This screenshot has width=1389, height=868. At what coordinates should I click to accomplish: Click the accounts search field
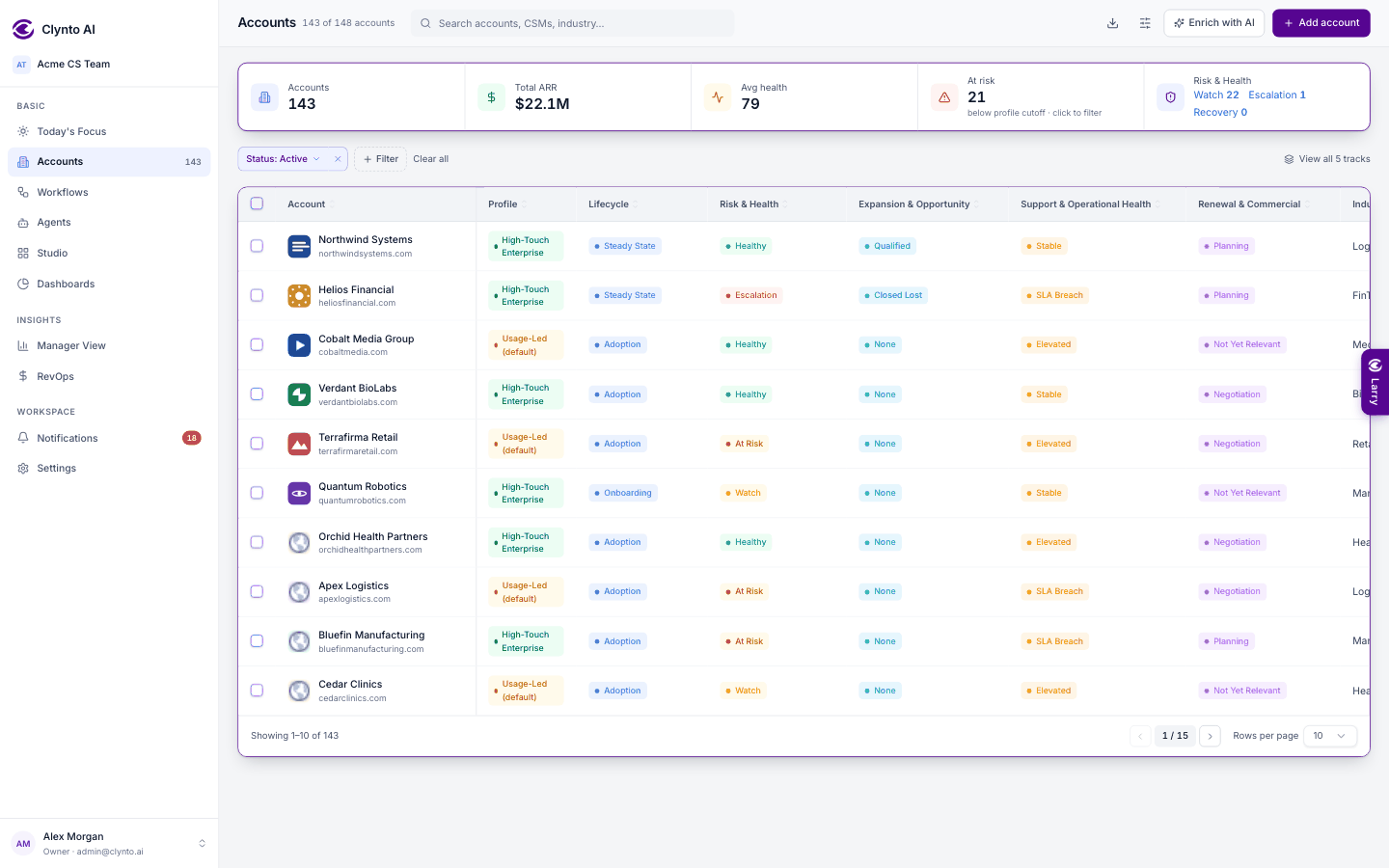573,23
